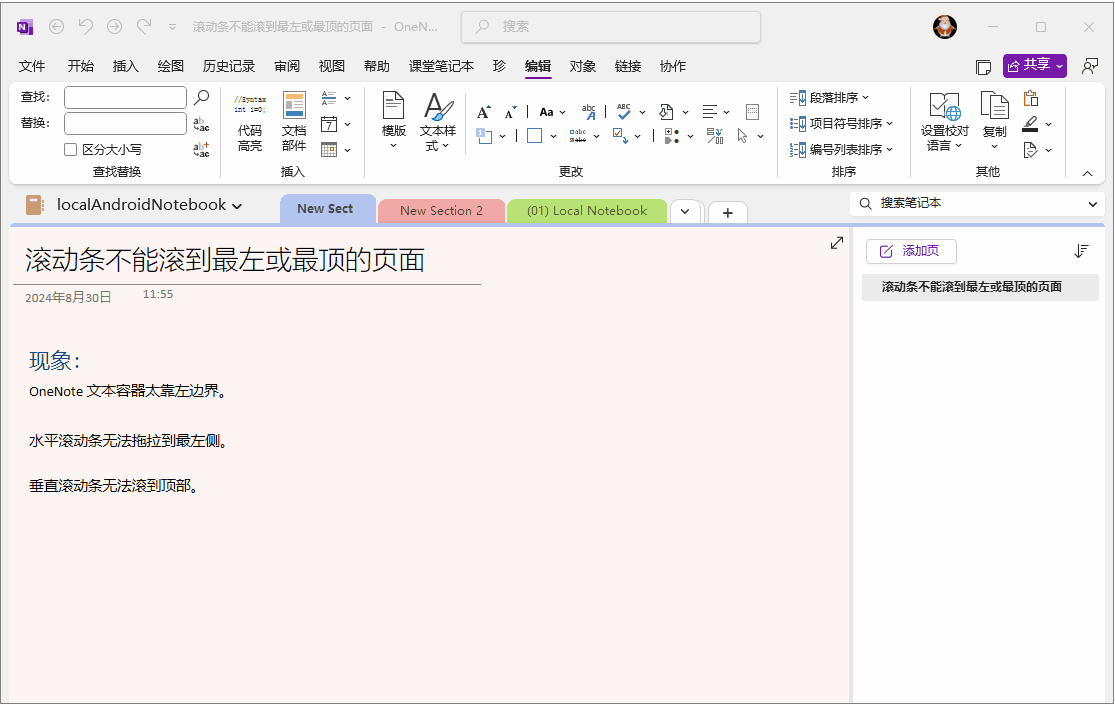
Task: Open 代码高亮 code highlight tool
Action: 250,122
